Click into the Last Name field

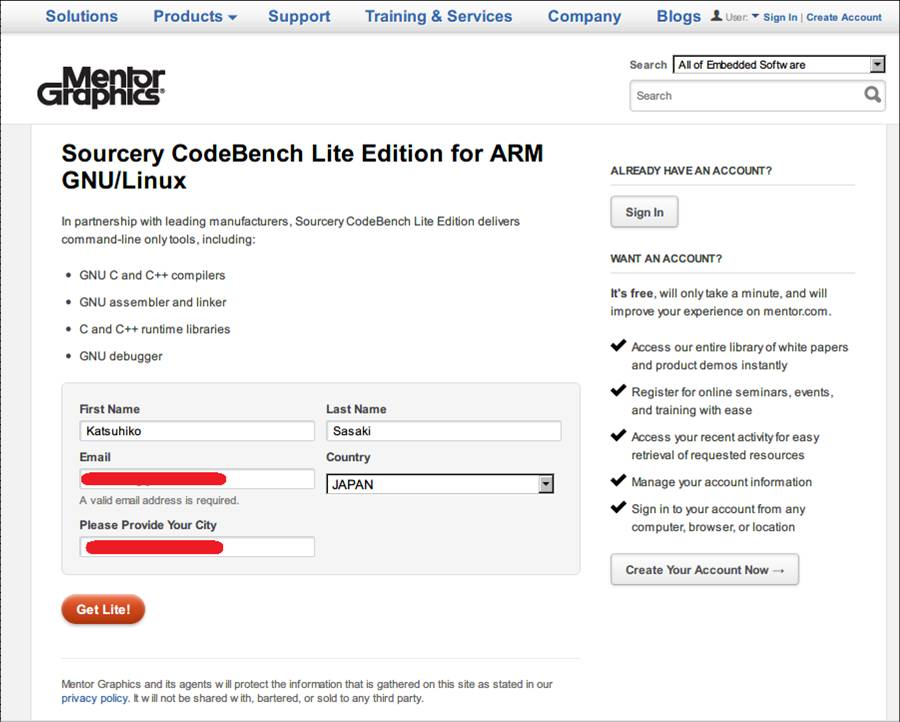[x=443, y=431]
